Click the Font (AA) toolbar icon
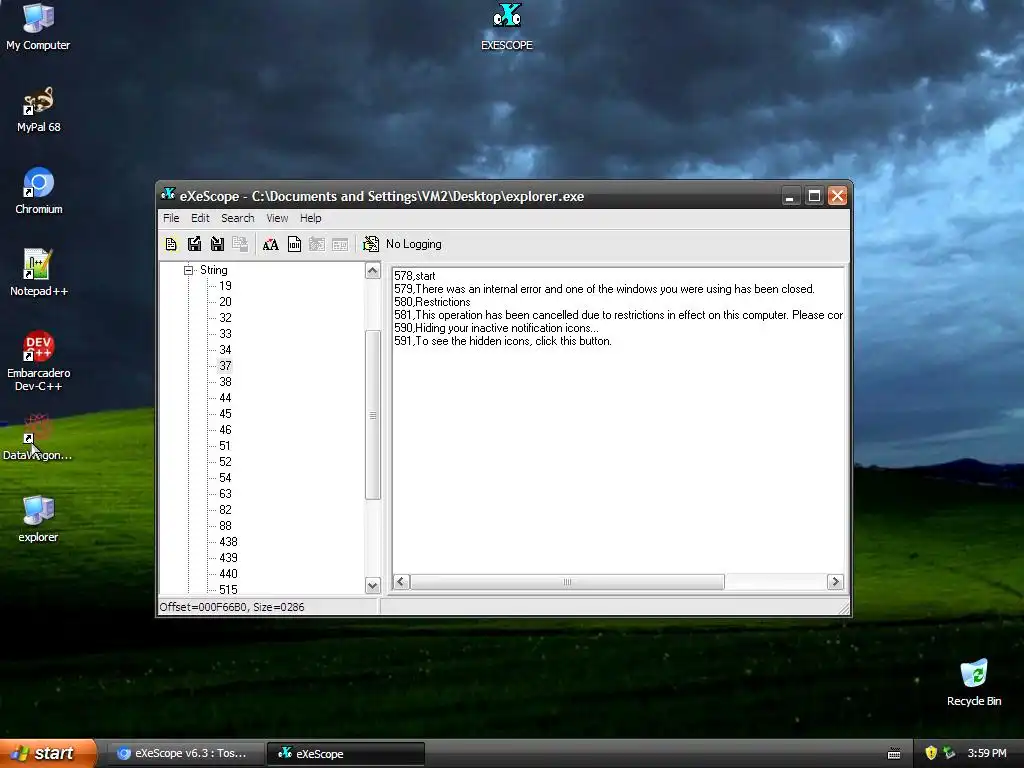The height and width of the screenshot is (768, 1024). (270, 244)
